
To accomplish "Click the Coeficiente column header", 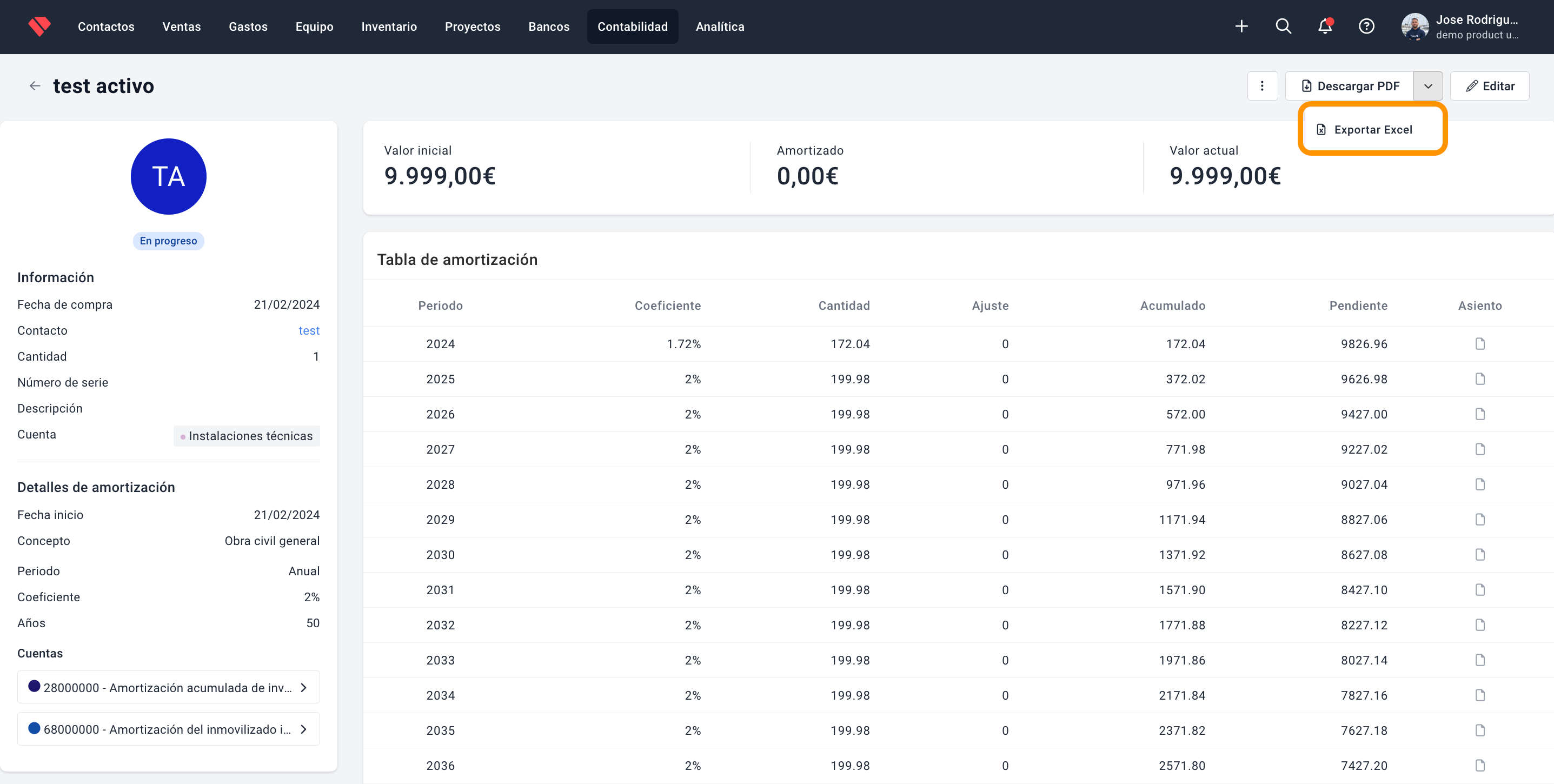I will tap(667, 306).
